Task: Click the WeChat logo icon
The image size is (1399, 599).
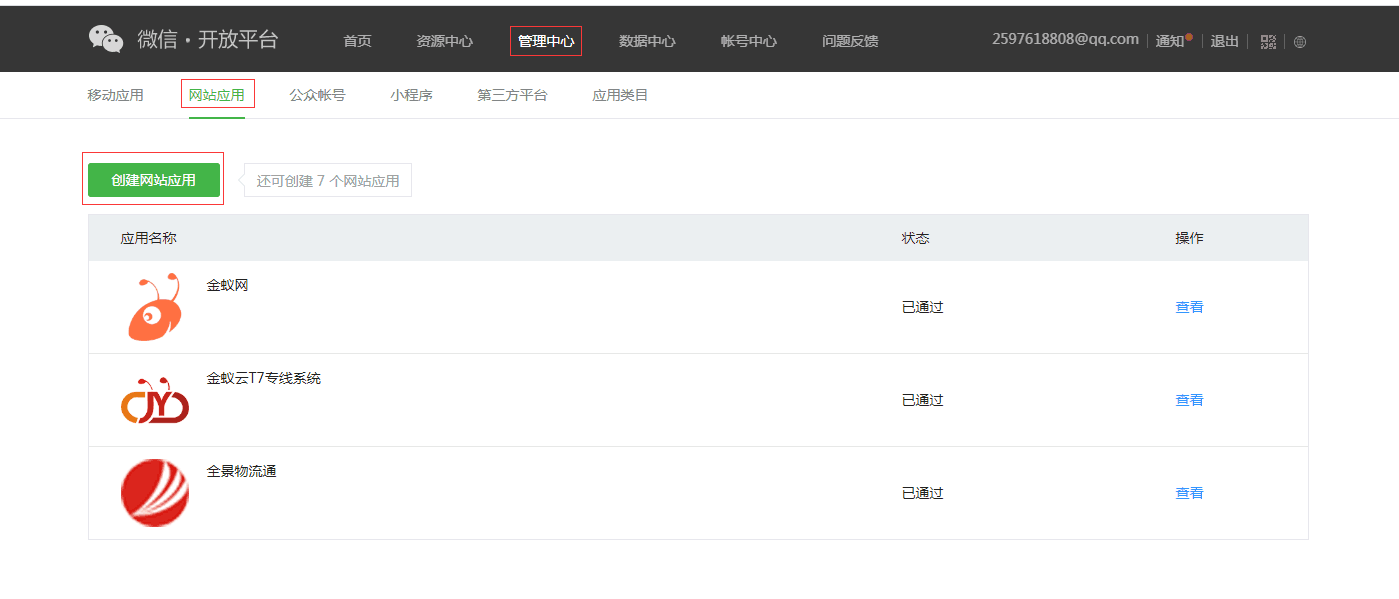Action: [106, 39]
